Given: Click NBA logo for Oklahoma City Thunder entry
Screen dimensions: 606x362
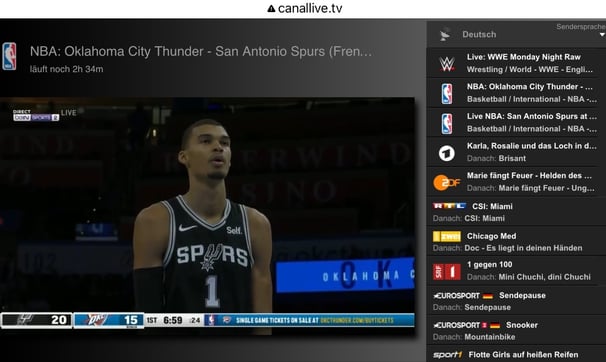Looking at the screenshot, I should coord(447,93).
